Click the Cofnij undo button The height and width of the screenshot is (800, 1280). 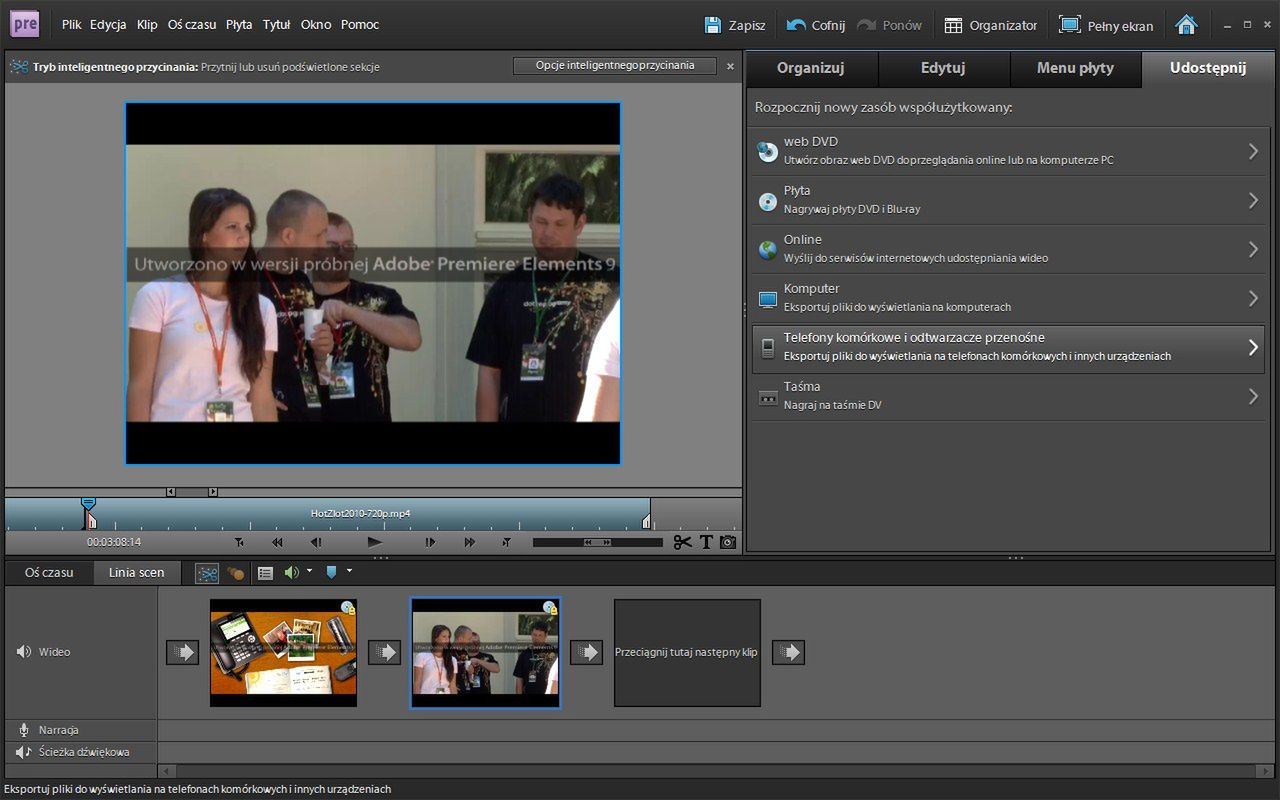(816, 25)
